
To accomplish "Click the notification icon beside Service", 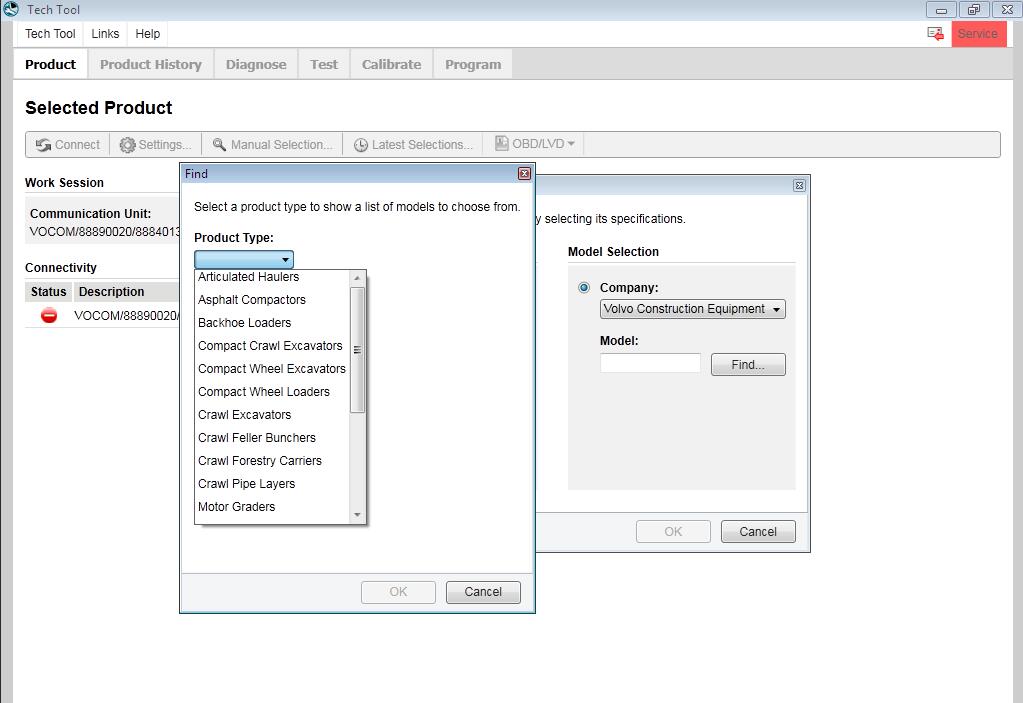I will 936,33.
